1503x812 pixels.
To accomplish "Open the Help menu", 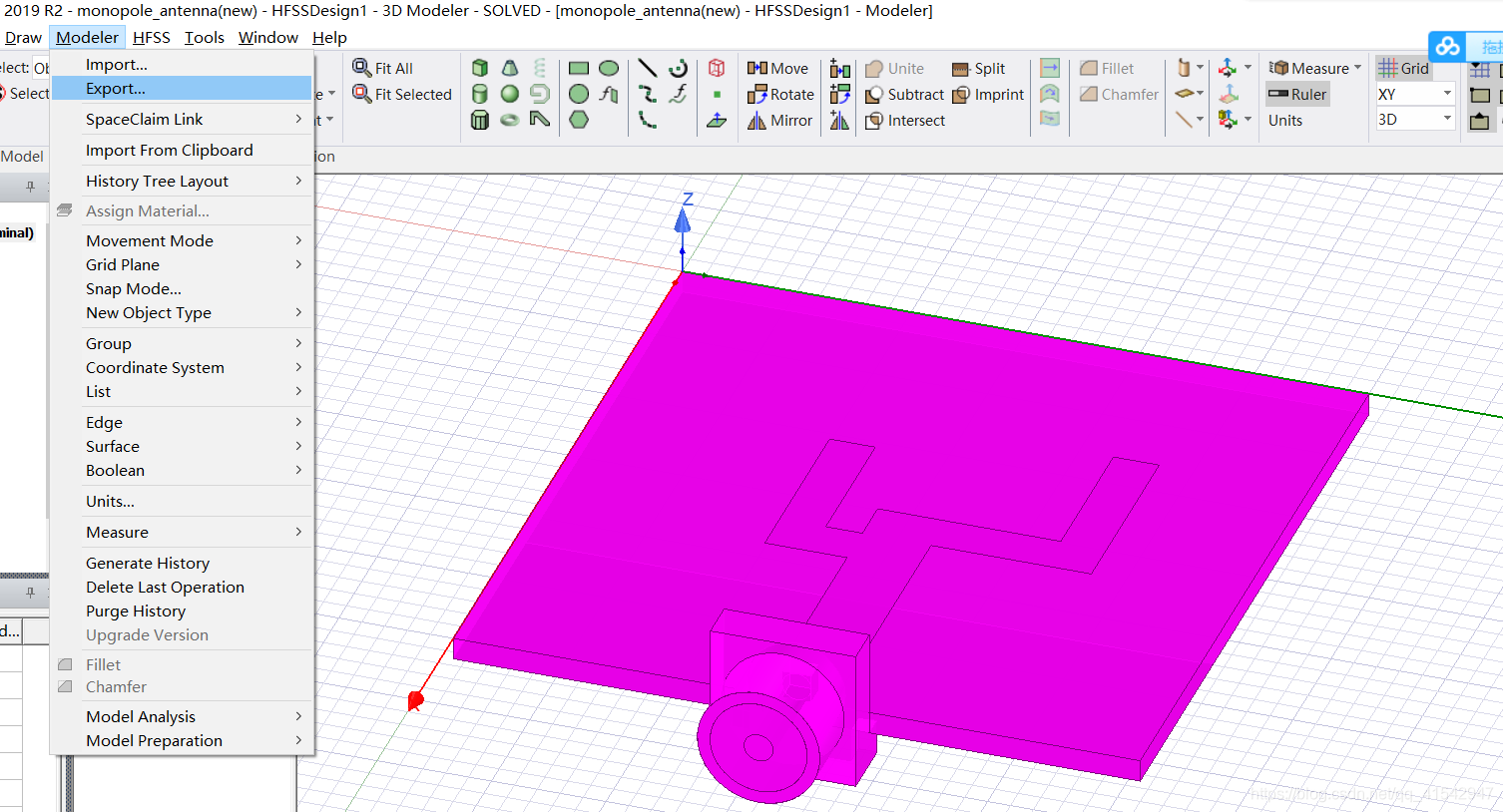I will (329, 37).
